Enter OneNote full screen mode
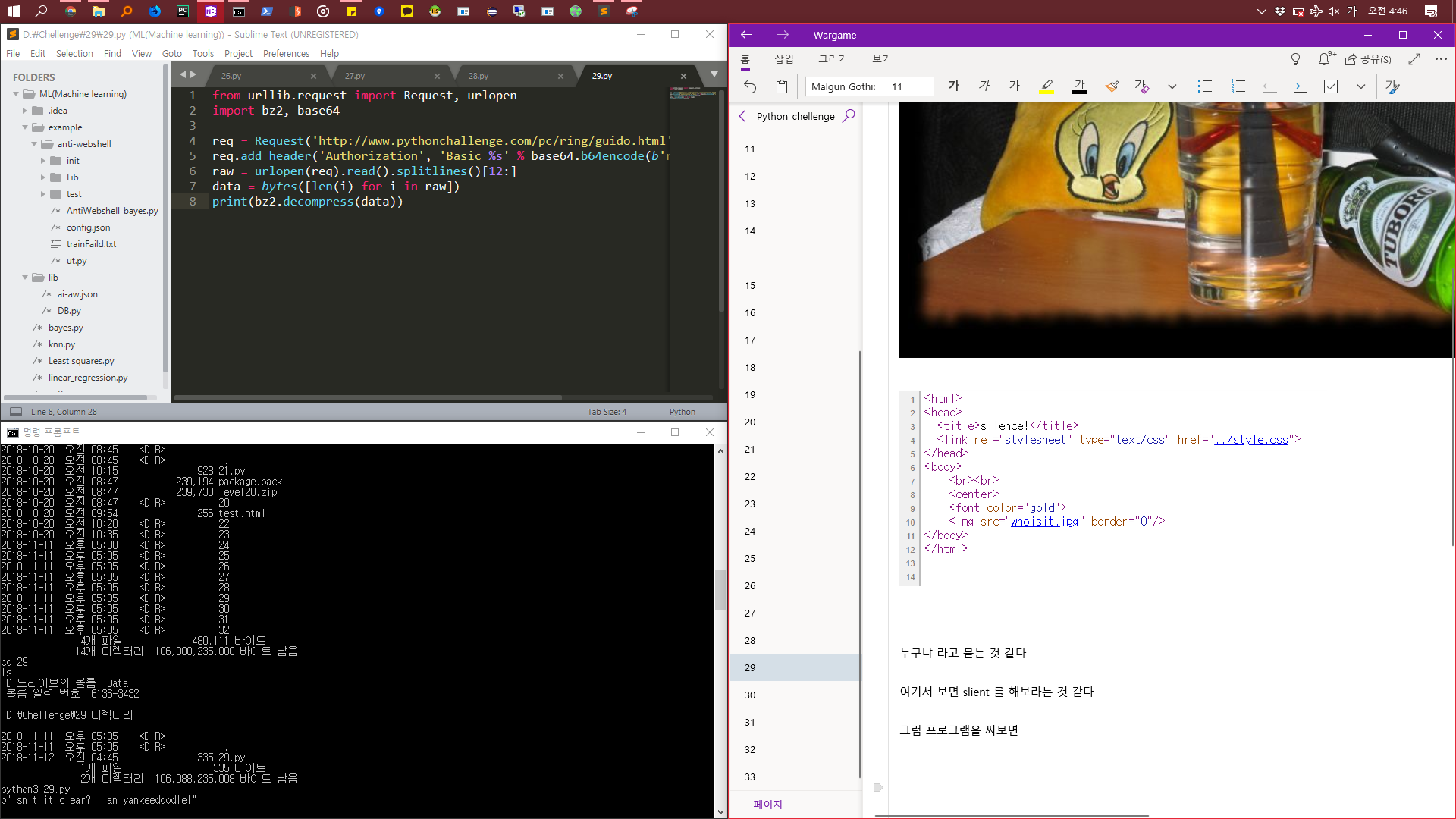Image resolution: width=1456 pixels, height=819 pixels. click(x=1414, y=59)
